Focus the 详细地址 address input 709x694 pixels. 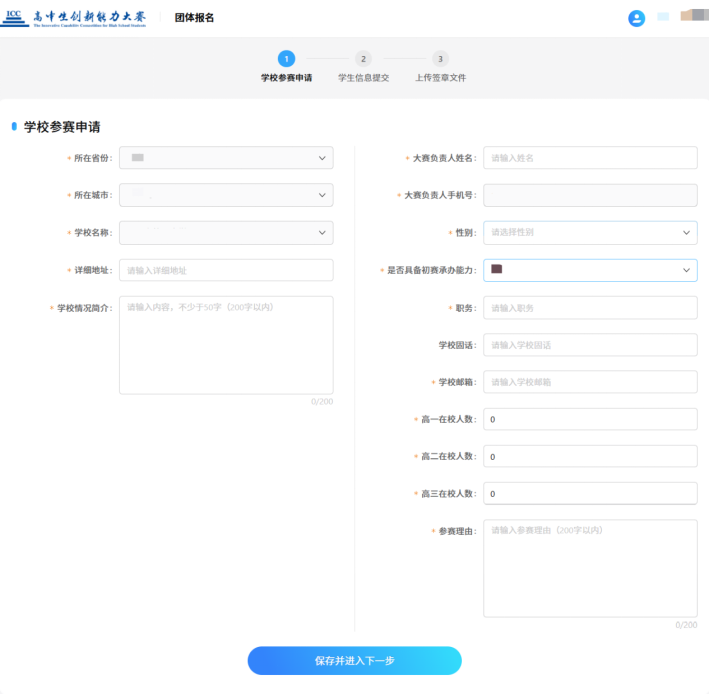tap(226, 271)
